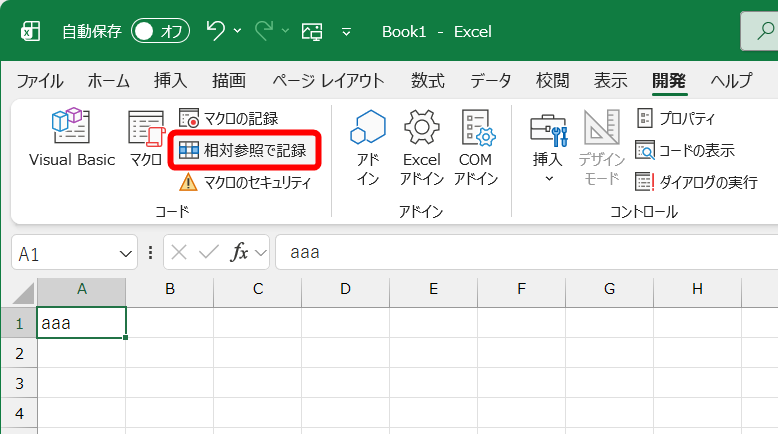Switch to the 描画 tab
778x434 pixels.
(x=229, y=80)
